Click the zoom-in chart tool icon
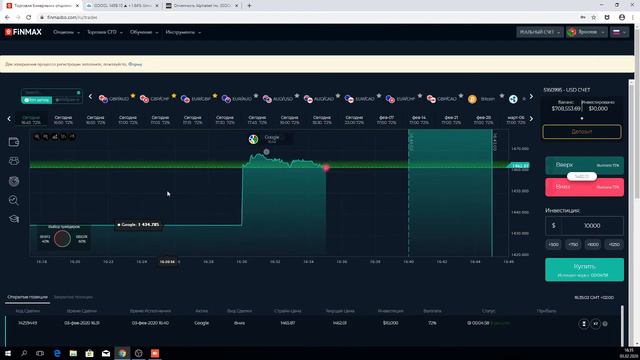 37,137
